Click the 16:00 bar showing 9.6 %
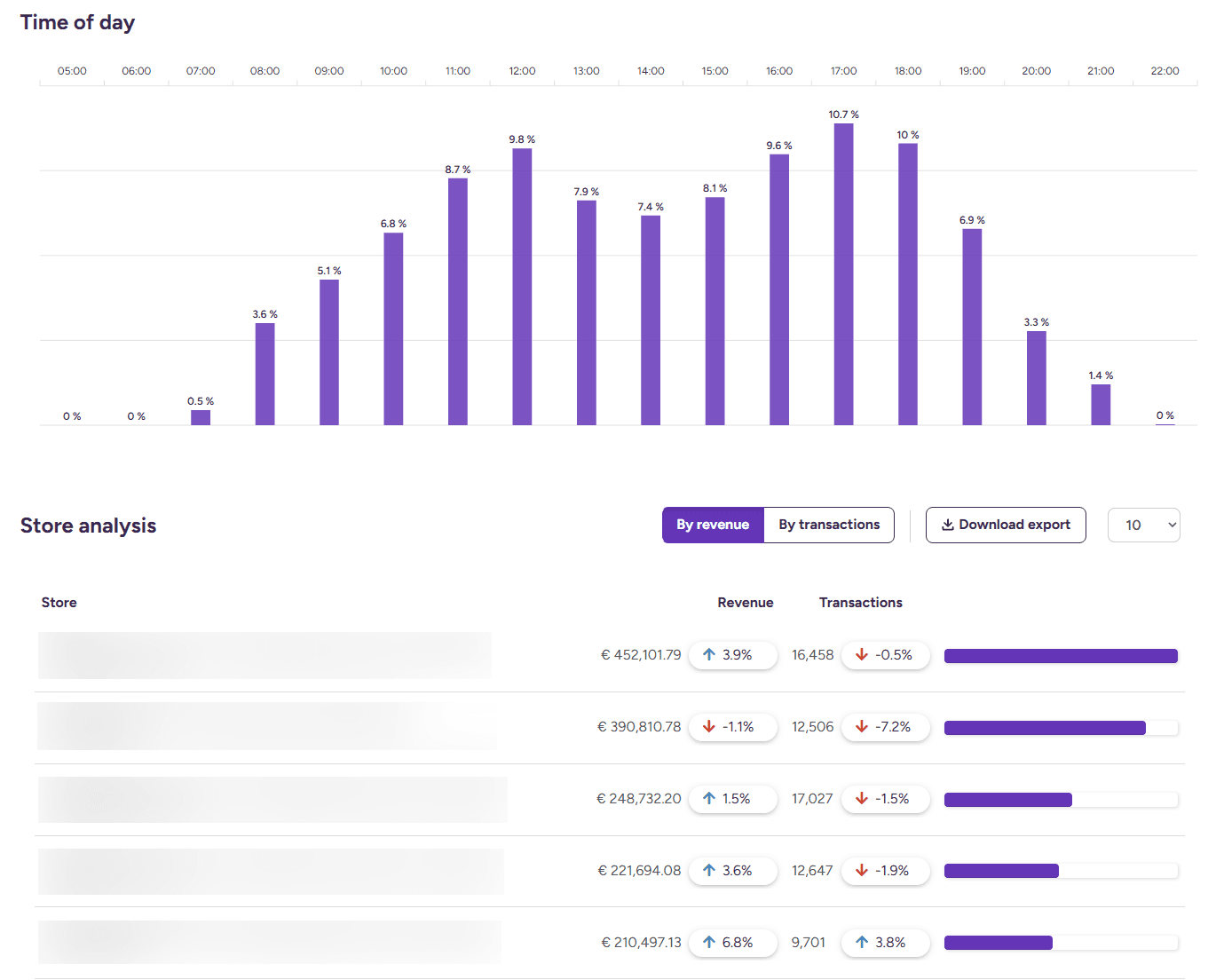This screenshot has width=1216, height=980. pyautogui.click(x=779, y=289)
